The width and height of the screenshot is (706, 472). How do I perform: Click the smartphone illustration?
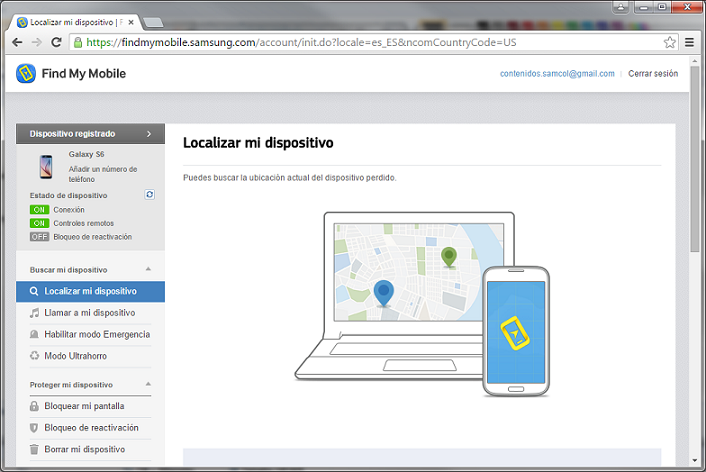tap(516, 331)
